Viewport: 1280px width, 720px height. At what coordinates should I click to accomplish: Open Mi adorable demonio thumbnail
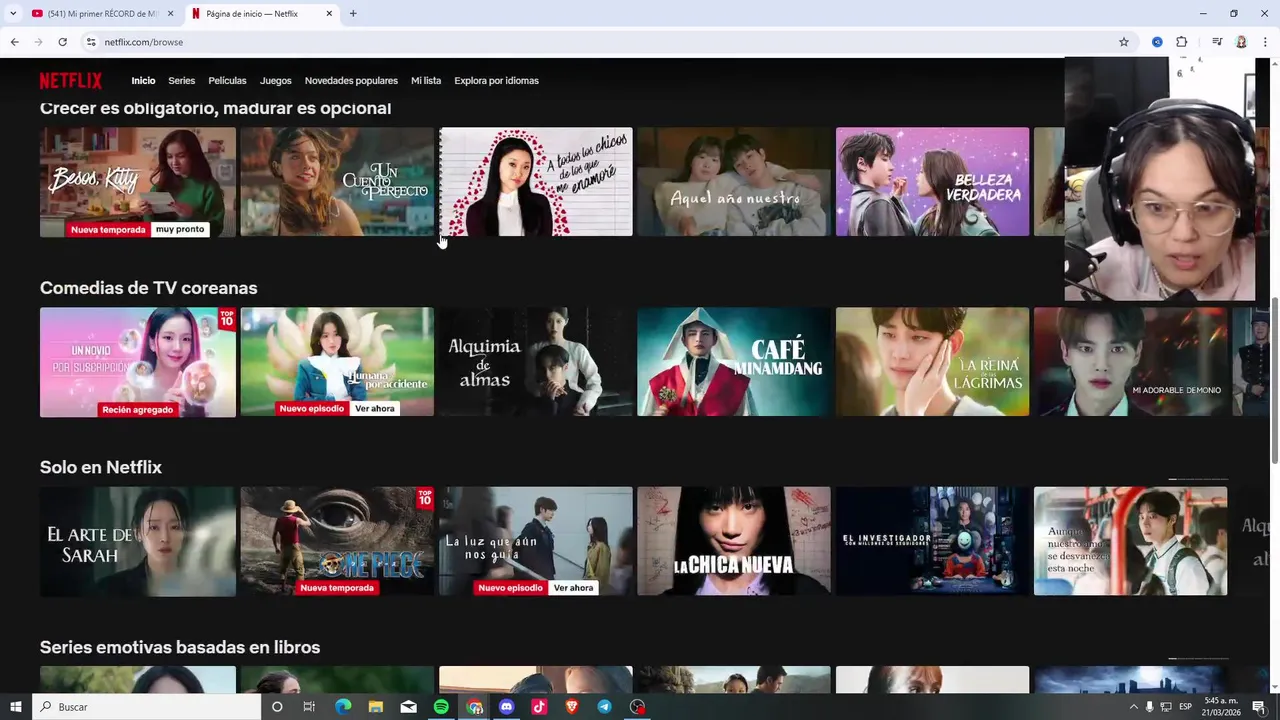point(1130,362)
